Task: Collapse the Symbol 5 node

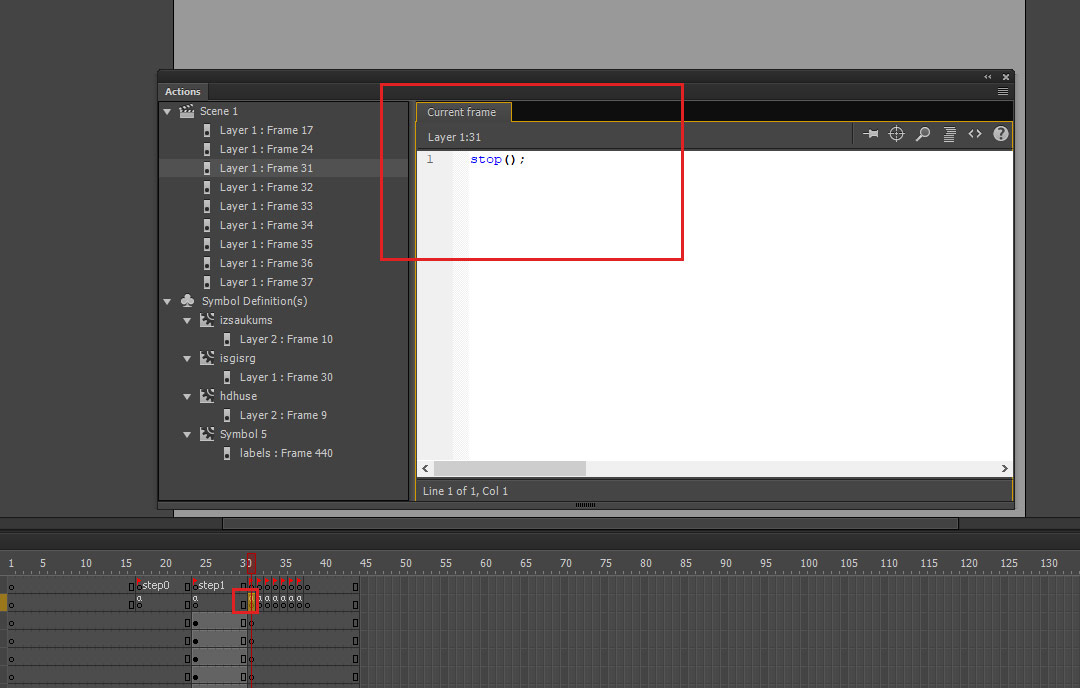Action: click(187, 435)
